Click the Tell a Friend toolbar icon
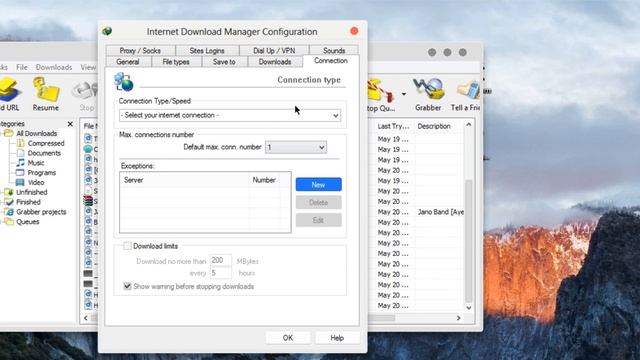Screen dimensions: 640x360 point(468,89)
